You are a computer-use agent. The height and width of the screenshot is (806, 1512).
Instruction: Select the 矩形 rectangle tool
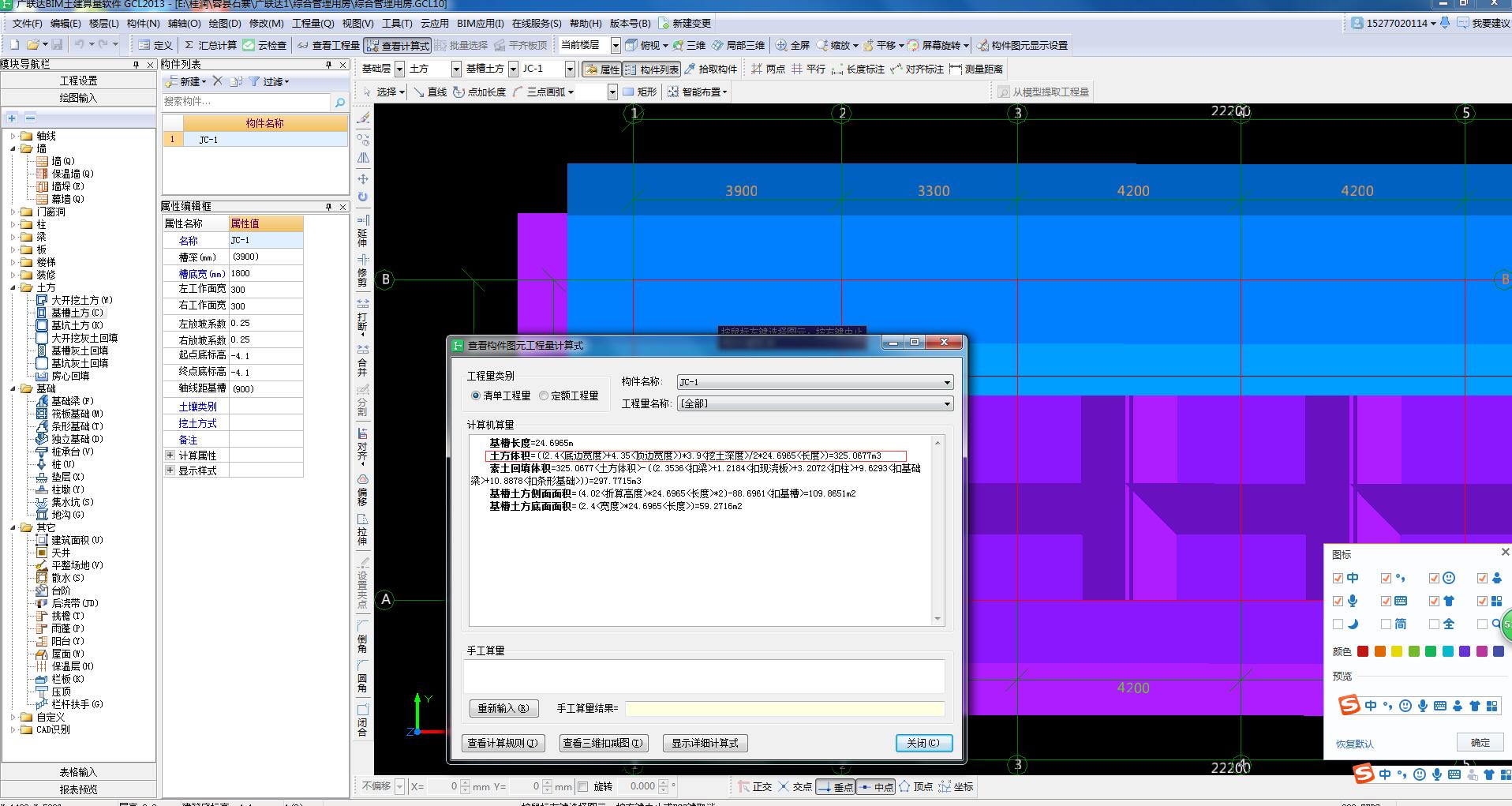click(640, 92)
